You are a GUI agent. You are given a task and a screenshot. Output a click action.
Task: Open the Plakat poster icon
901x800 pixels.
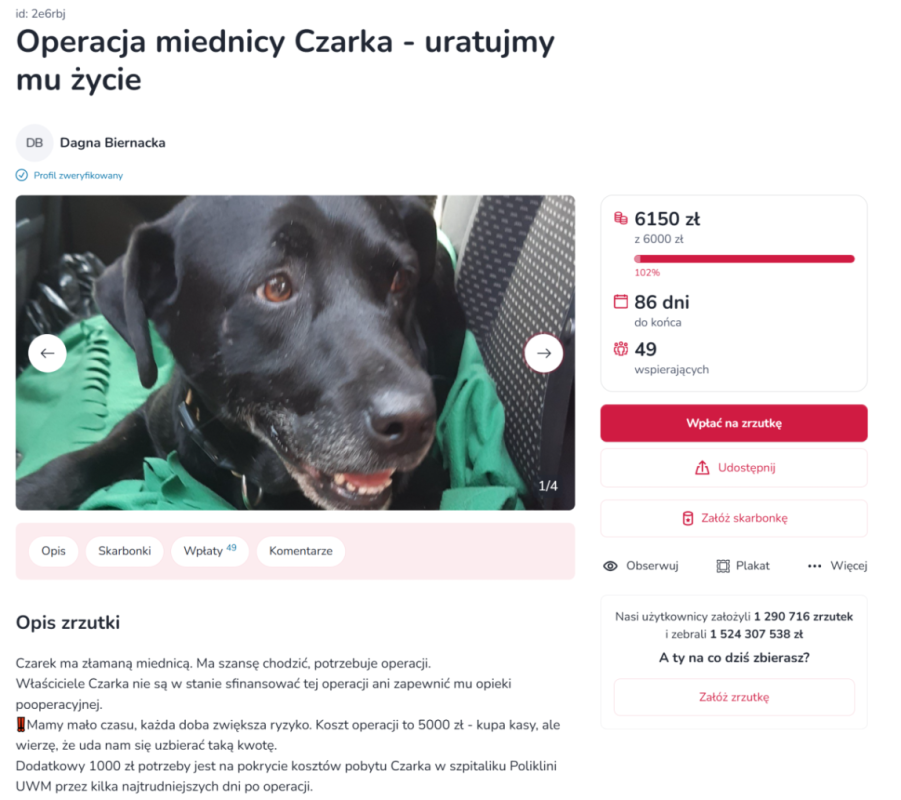coord(723,566)
